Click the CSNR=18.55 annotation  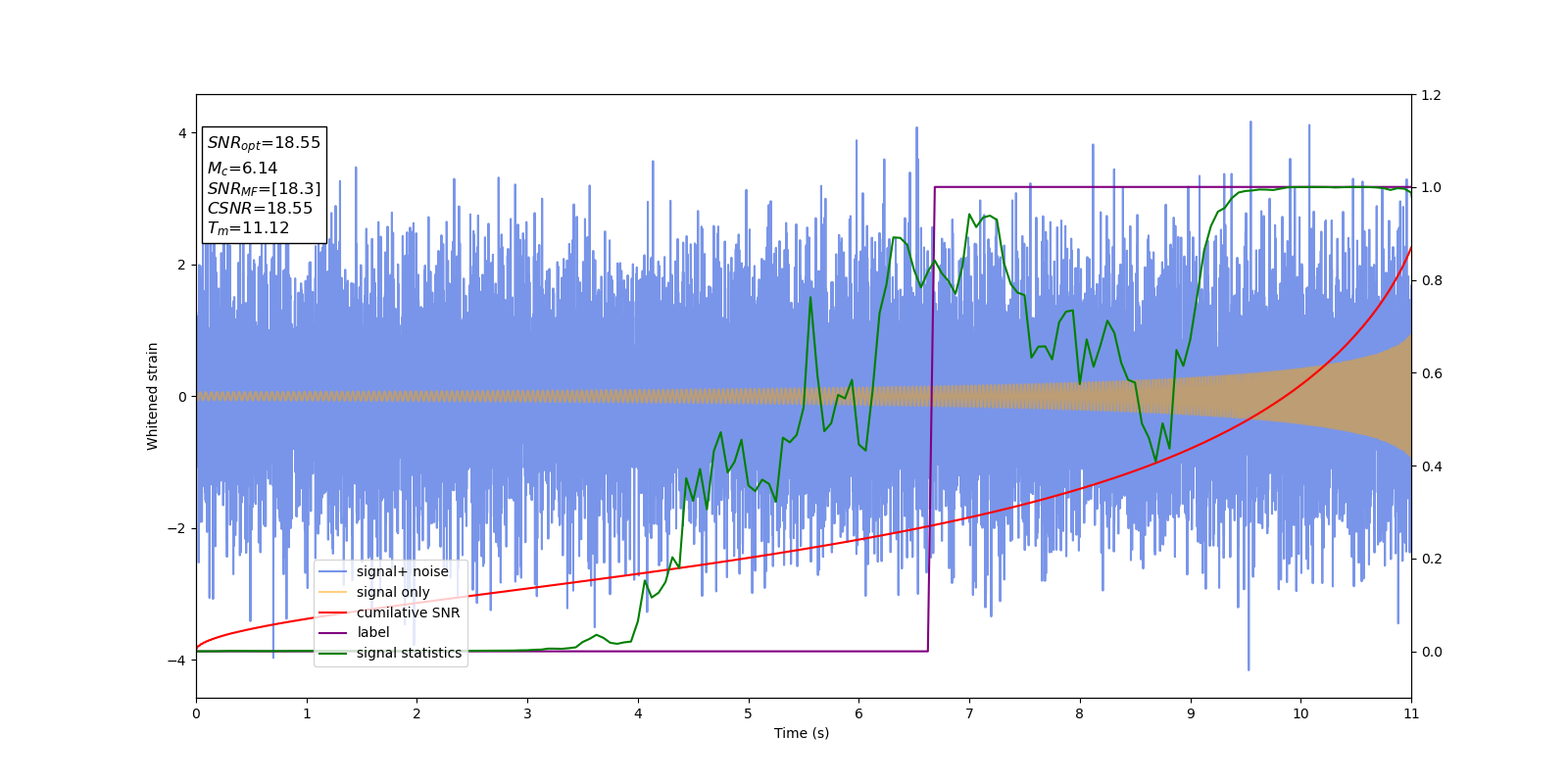[260, 209]
